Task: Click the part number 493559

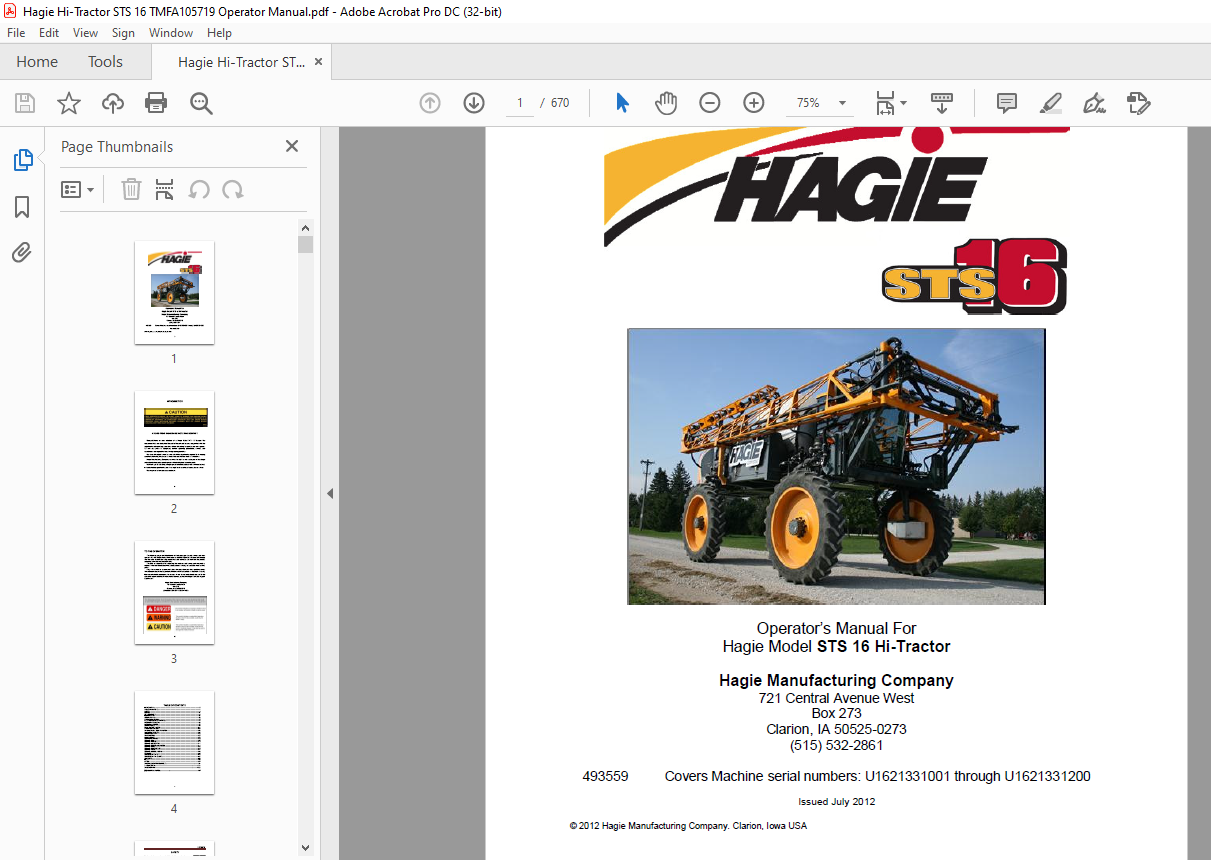Action: (x=605, y=776)
